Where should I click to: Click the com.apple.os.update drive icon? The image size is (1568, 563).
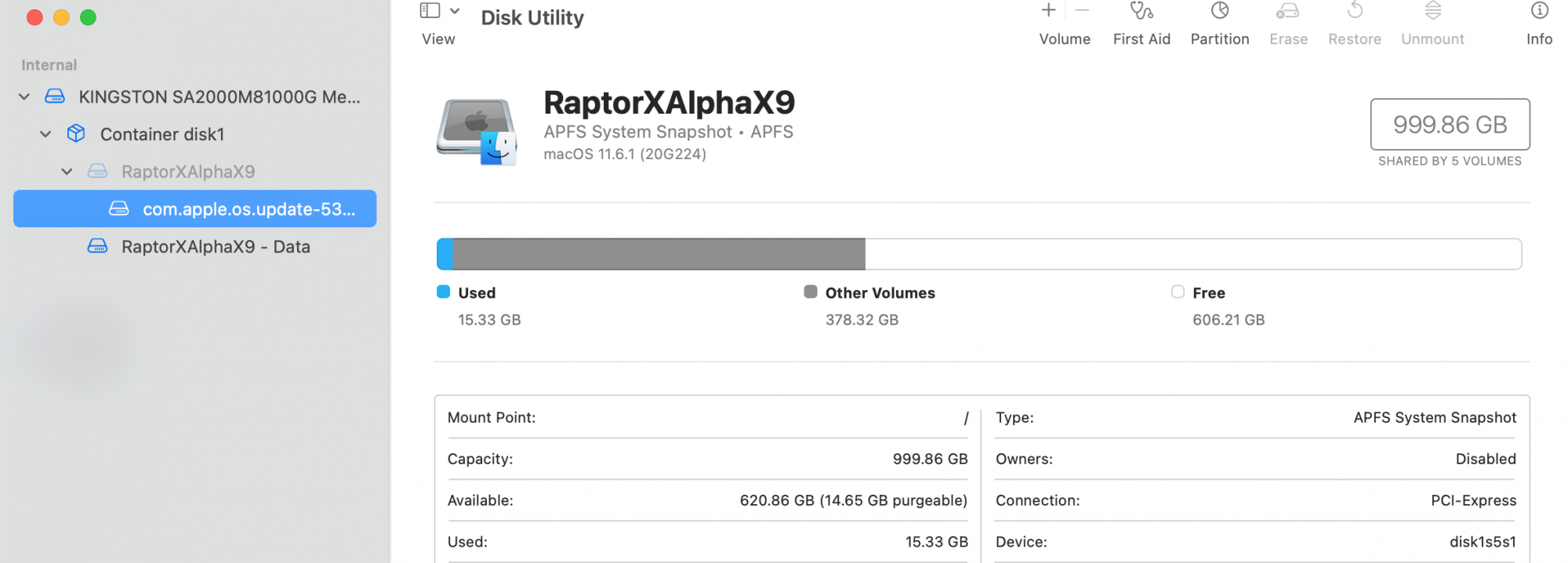[118, 209]
